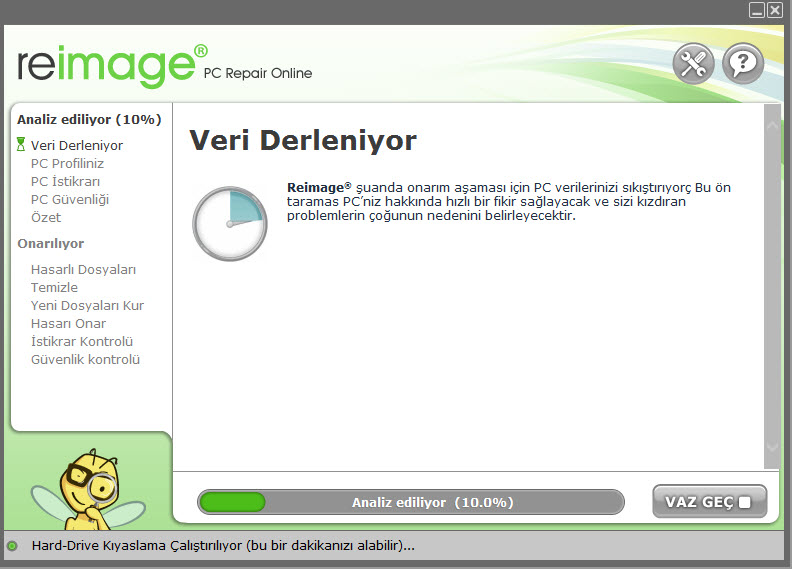Click the hourglass icon beside Veri Derleniyor
This screenshot has height=569, width=792.
tap(21, 144)
